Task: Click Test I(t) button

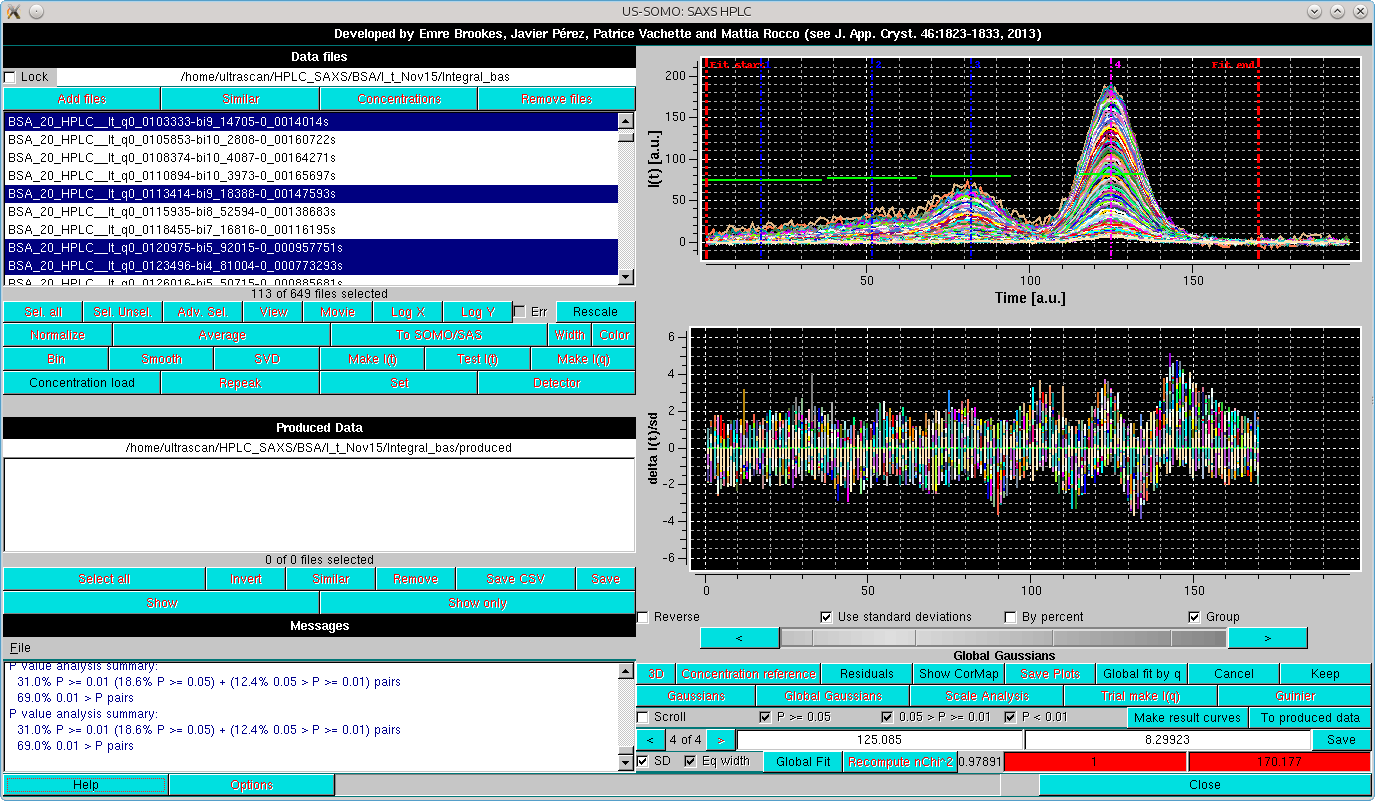Action: [478, 359]
